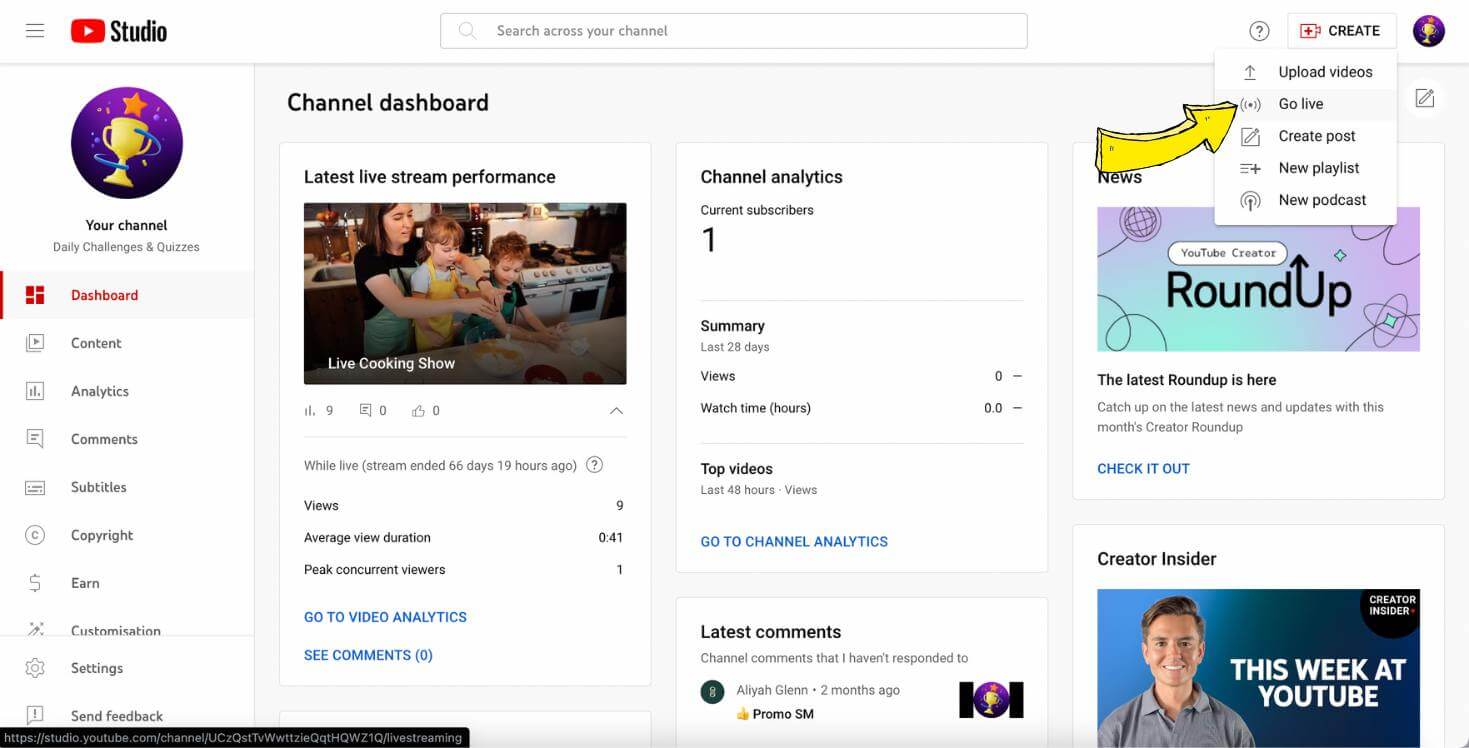Click the edit pencil icon beside the dashboard
The width and height of the screenshot is (1469, 748).
pyautogui.click(x=1425, y=98)
